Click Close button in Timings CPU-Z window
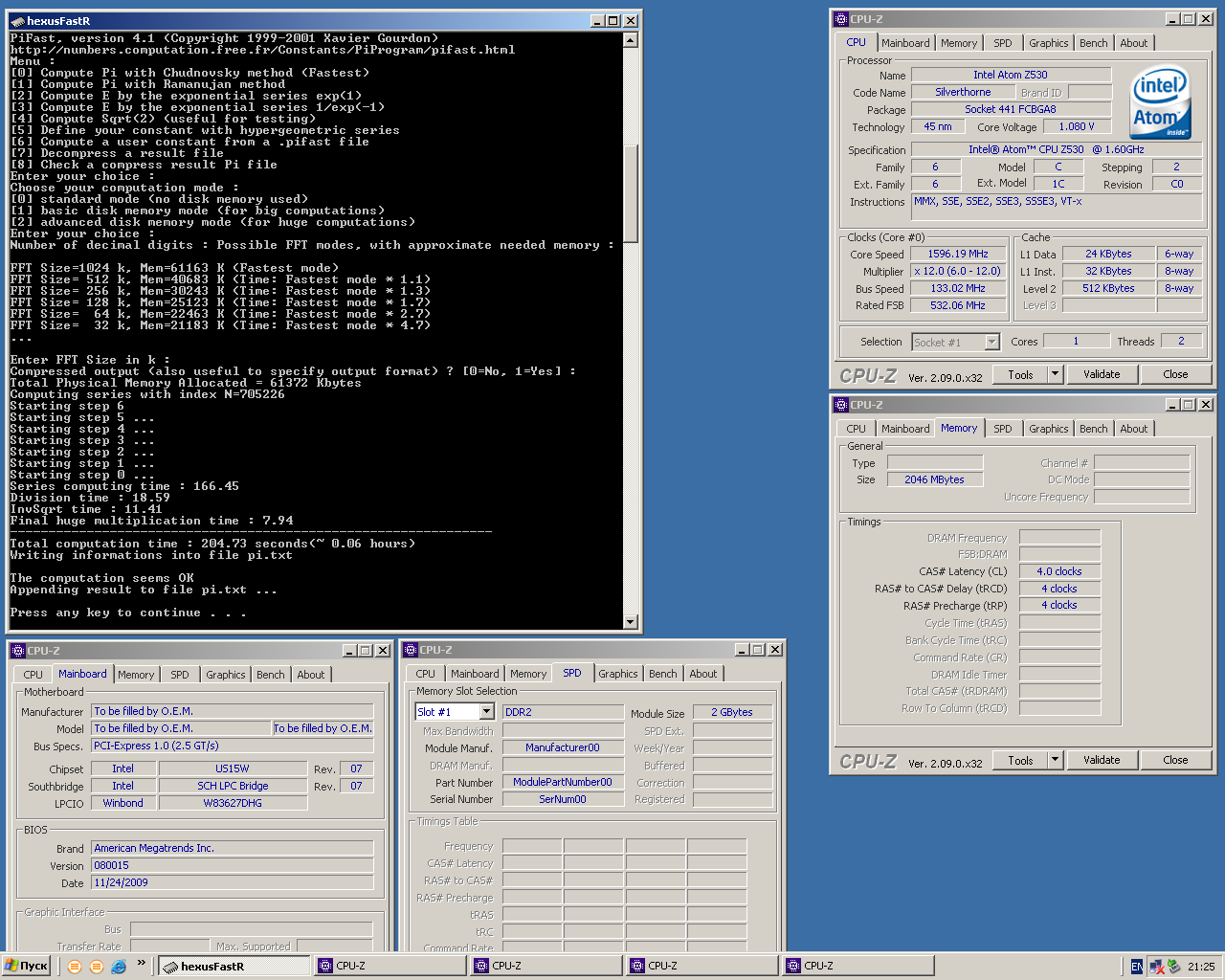This screenshot has width=1225, height=980. pyautogui.click(x=1175, y=760)
